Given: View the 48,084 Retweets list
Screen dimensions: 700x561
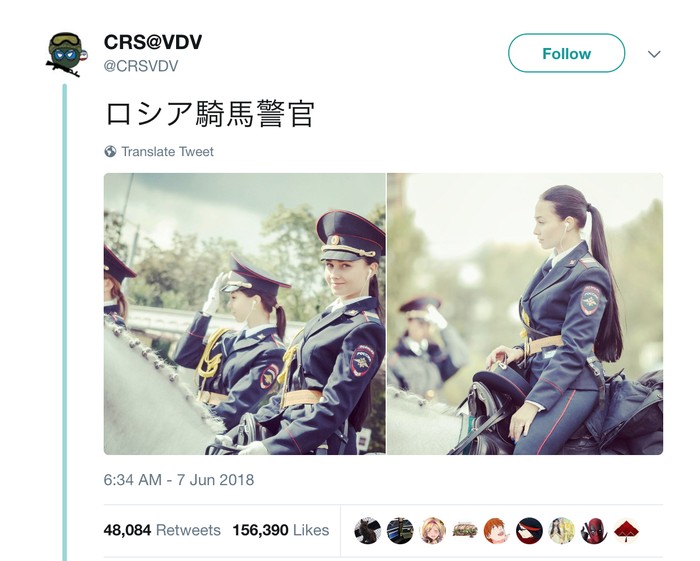Looking at the screenshot, I should point(162,530).
